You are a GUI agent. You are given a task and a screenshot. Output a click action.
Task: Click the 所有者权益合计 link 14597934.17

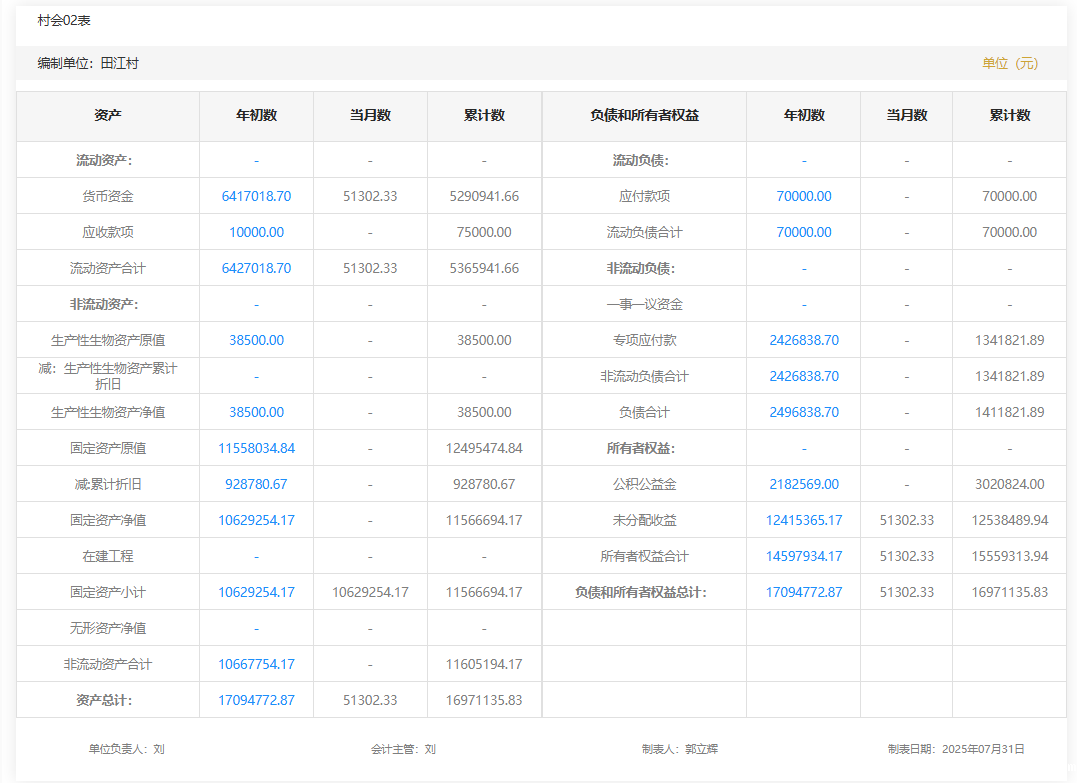803,556
